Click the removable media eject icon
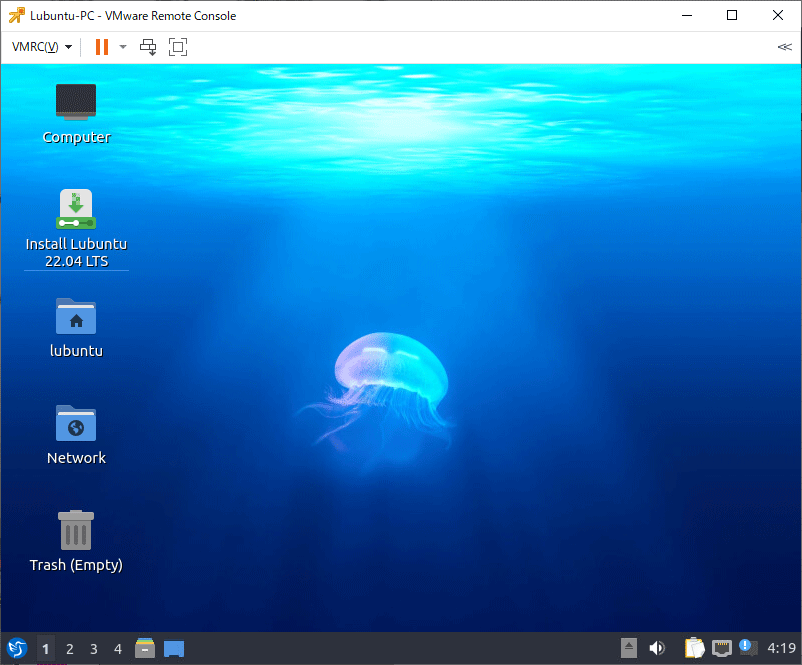The image size is (802, 665). click(x=629, y=648)
